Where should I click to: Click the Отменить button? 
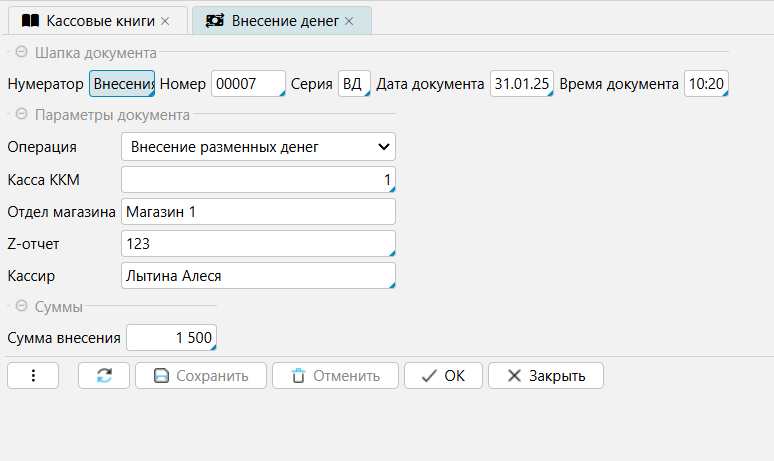335,376
